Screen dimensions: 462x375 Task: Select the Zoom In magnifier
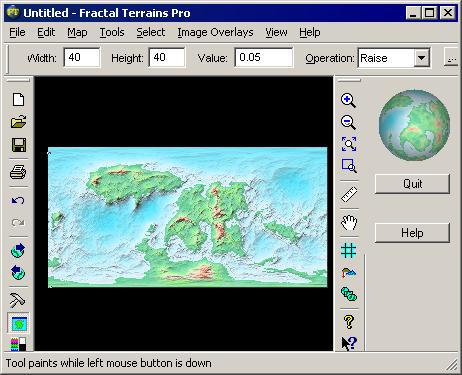[349, 100]
